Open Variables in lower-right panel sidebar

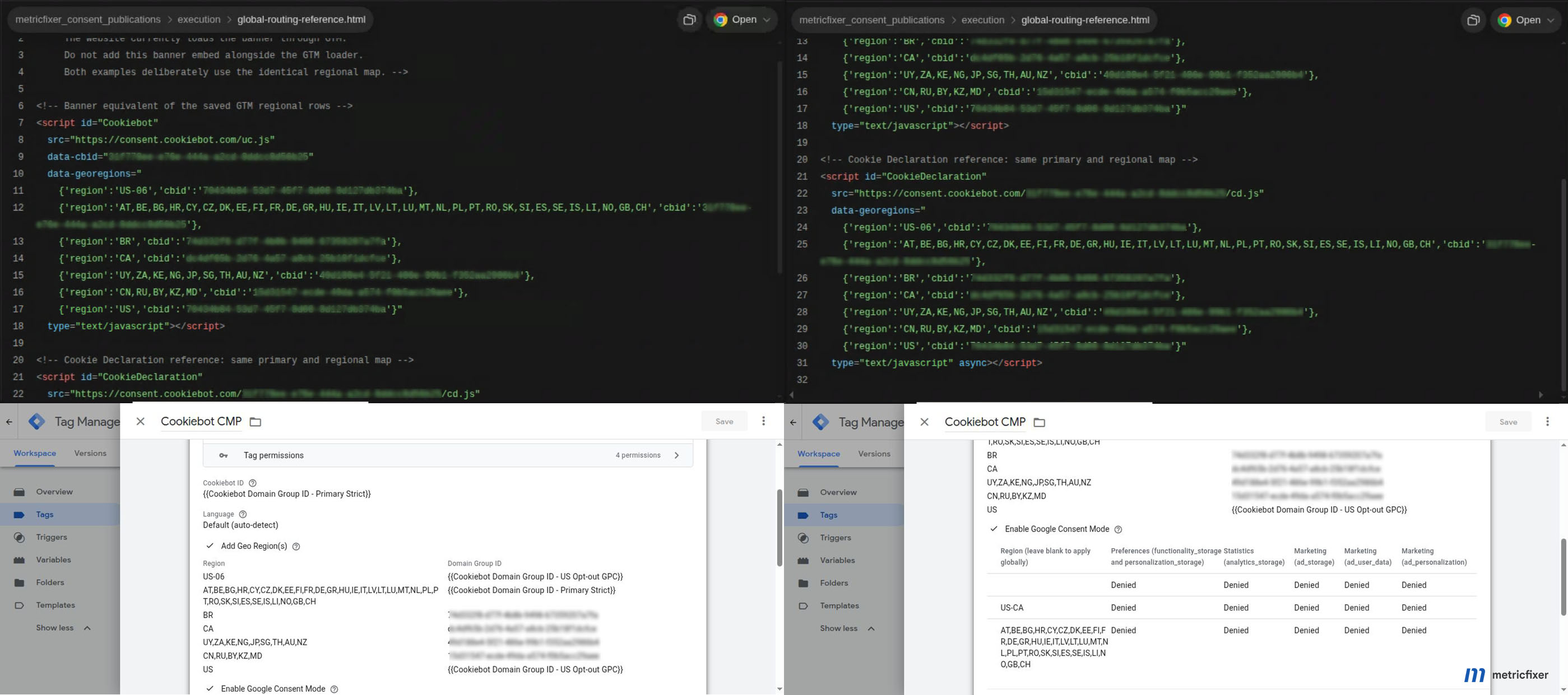click(x=837, y=560)
